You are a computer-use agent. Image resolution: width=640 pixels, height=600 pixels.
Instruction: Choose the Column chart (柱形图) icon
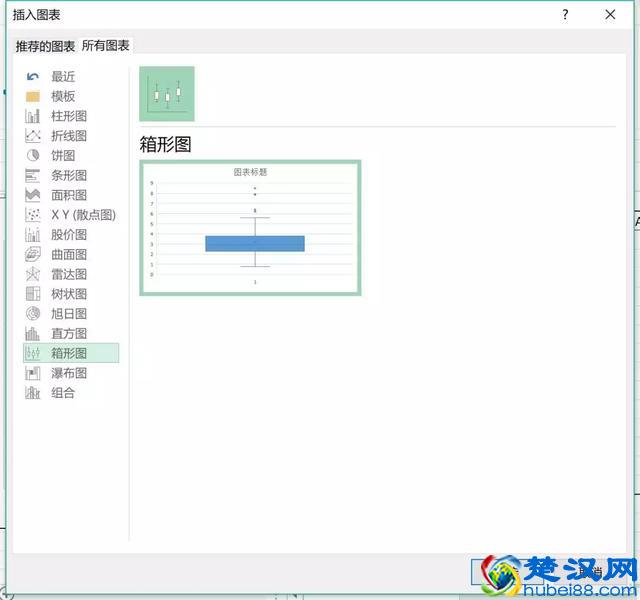pyautogui.click(x=33, y=116)
